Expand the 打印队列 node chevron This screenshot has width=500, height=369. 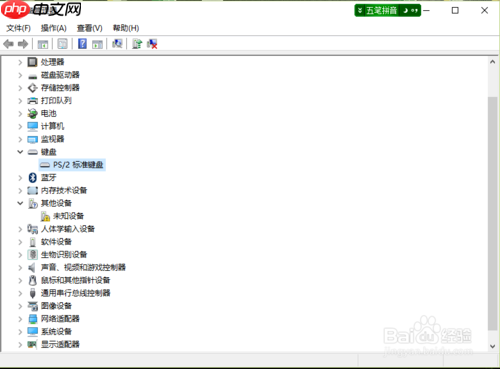20,101
